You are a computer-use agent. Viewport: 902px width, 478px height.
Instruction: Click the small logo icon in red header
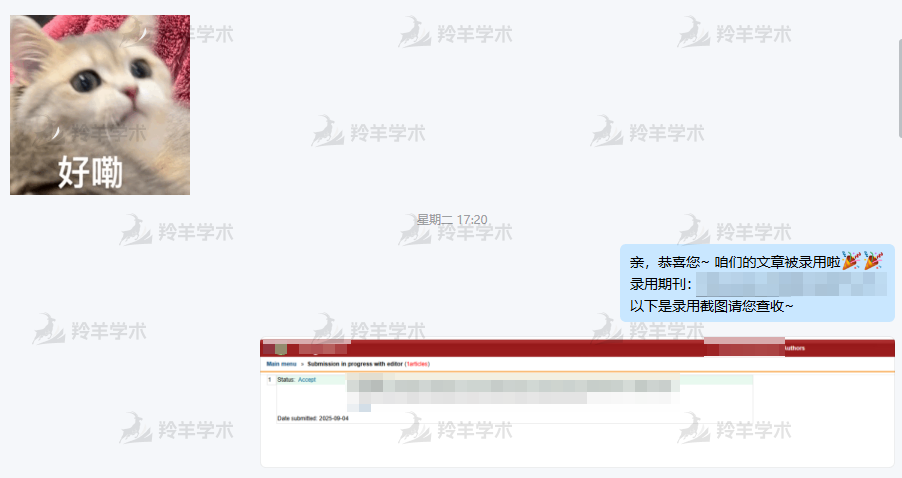point(281,349)
